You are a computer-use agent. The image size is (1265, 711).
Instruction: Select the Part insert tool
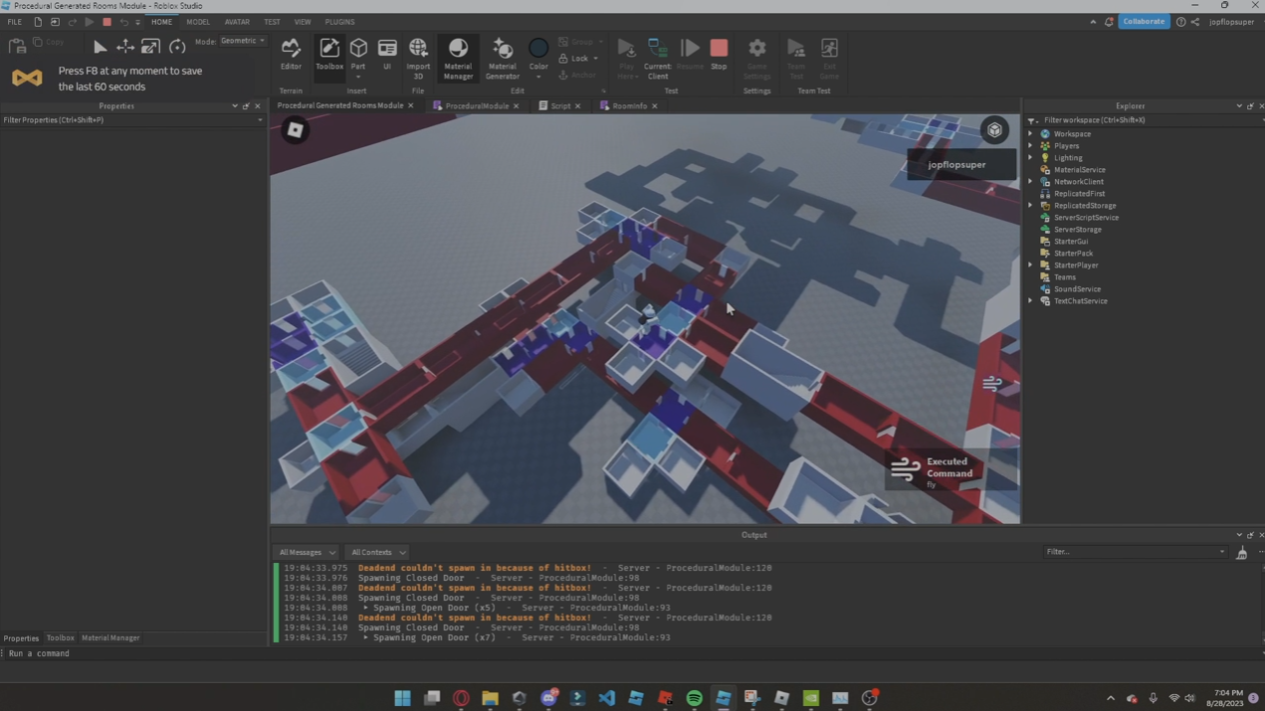[358, 55]
